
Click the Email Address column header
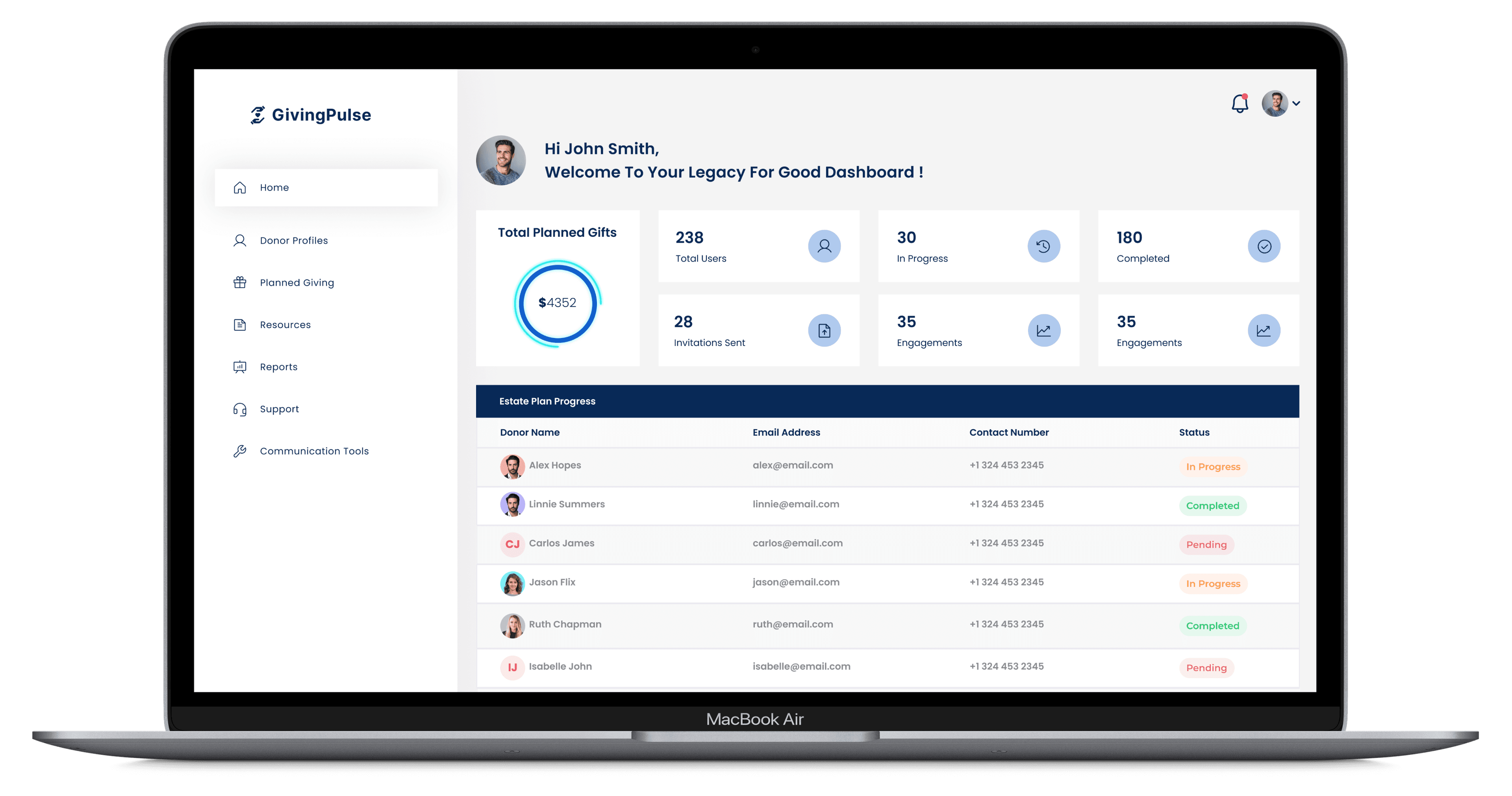pyautogui.click(x=786, y=432)
